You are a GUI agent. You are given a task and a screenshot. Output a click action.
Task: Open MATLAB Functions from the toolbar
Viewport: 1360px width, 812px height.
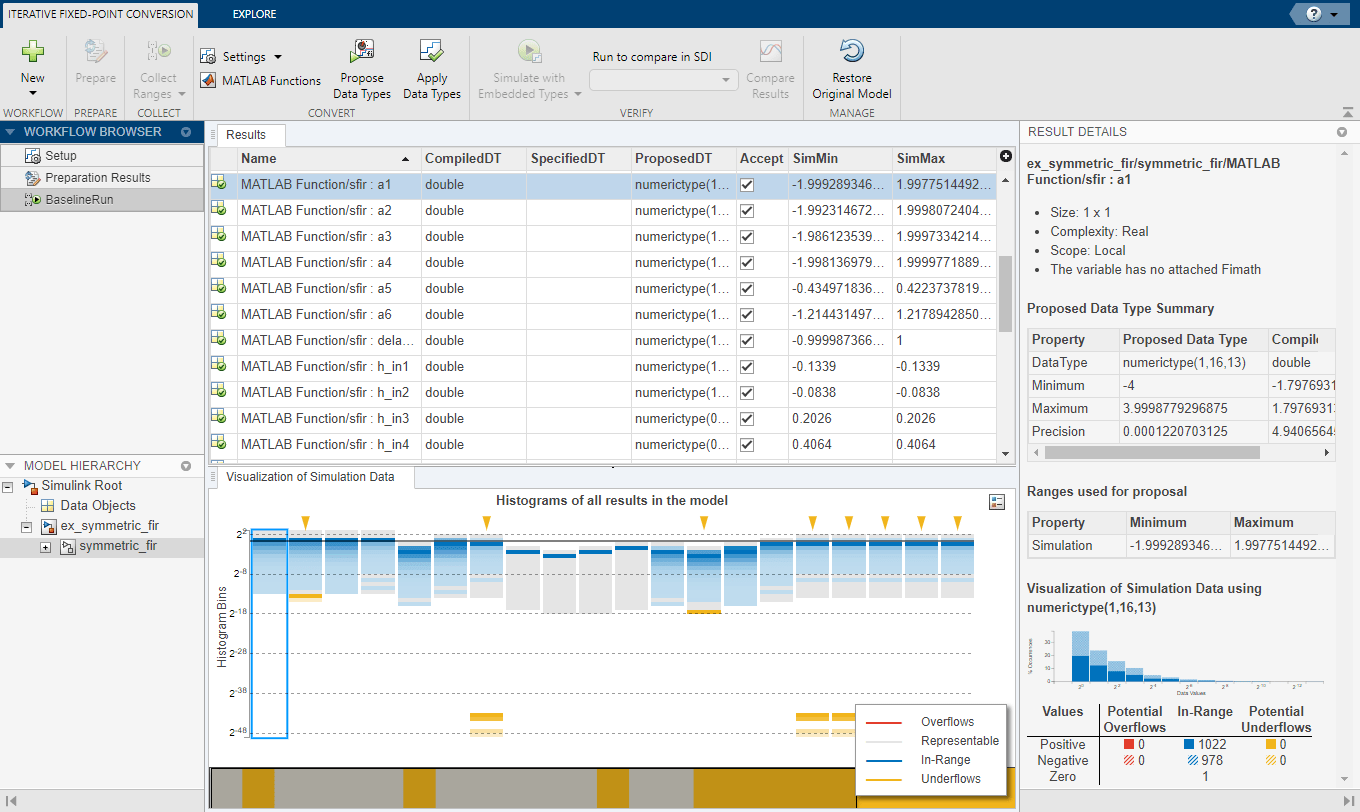click(x=261, y=81)
